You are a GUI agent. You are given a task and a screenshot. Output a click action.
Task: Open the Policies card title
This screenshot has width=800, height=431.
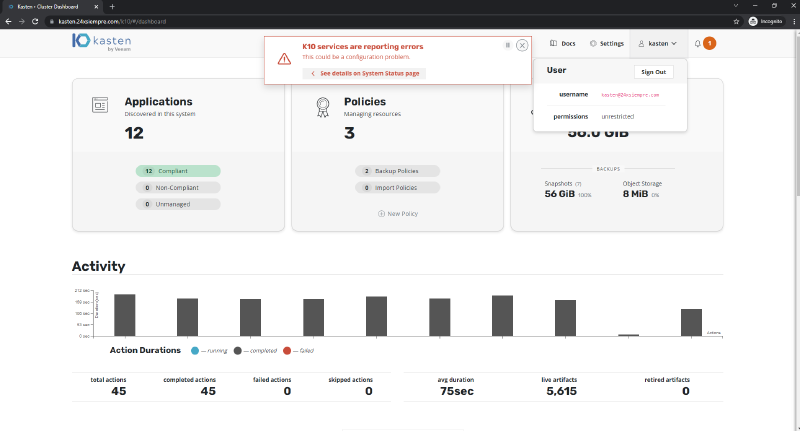pyautogui.click(x=365, y=102)
